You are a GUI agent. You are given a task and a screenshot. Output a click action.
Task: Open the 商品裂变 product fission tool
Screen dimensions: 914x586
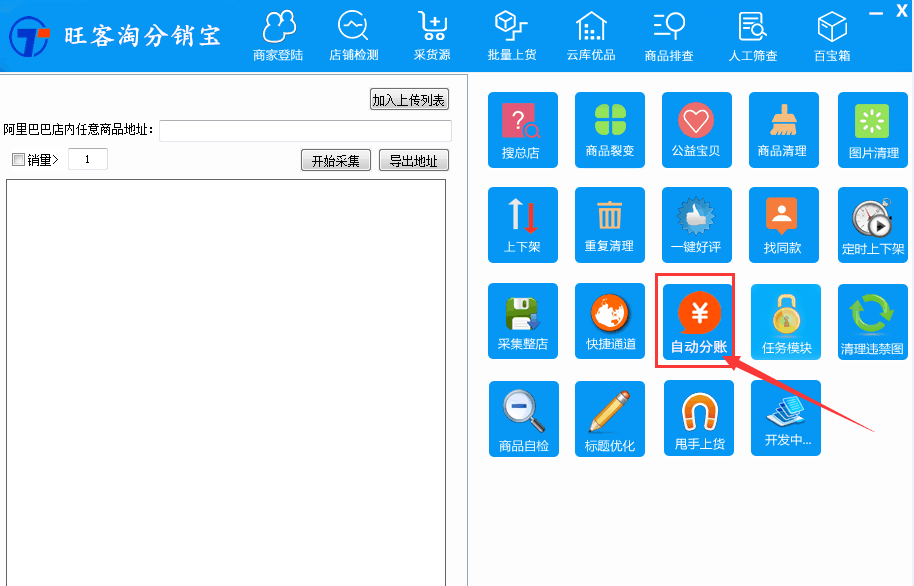point(610,130)
